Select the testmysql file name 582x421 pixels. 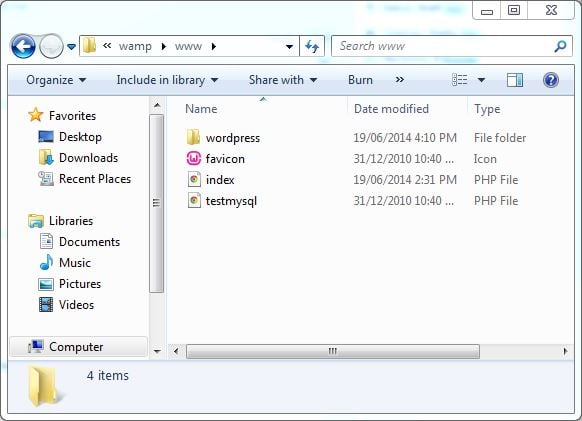pos(231,201)
